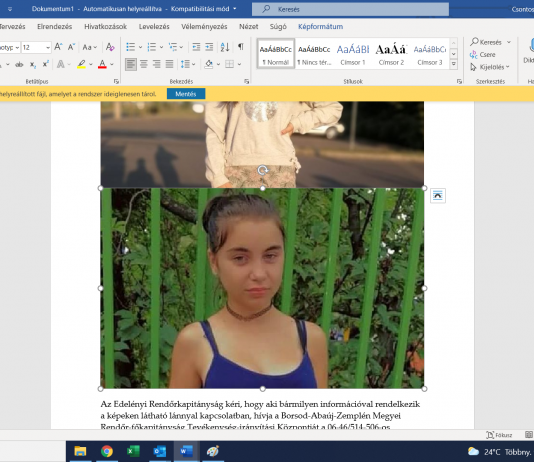Open the Súgó help tab
This screenshot has height=462, width=534.
click(x=278, y=27)
